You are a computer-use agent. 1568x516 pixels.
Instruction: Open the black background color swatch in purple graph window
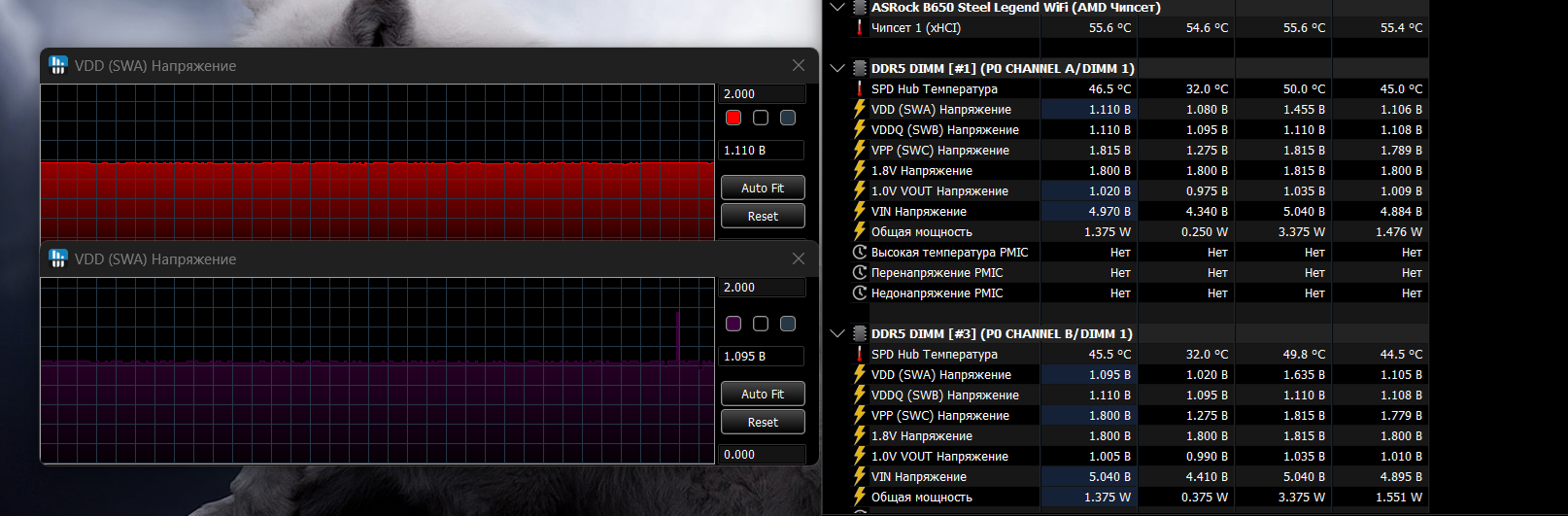pos(761,324)
